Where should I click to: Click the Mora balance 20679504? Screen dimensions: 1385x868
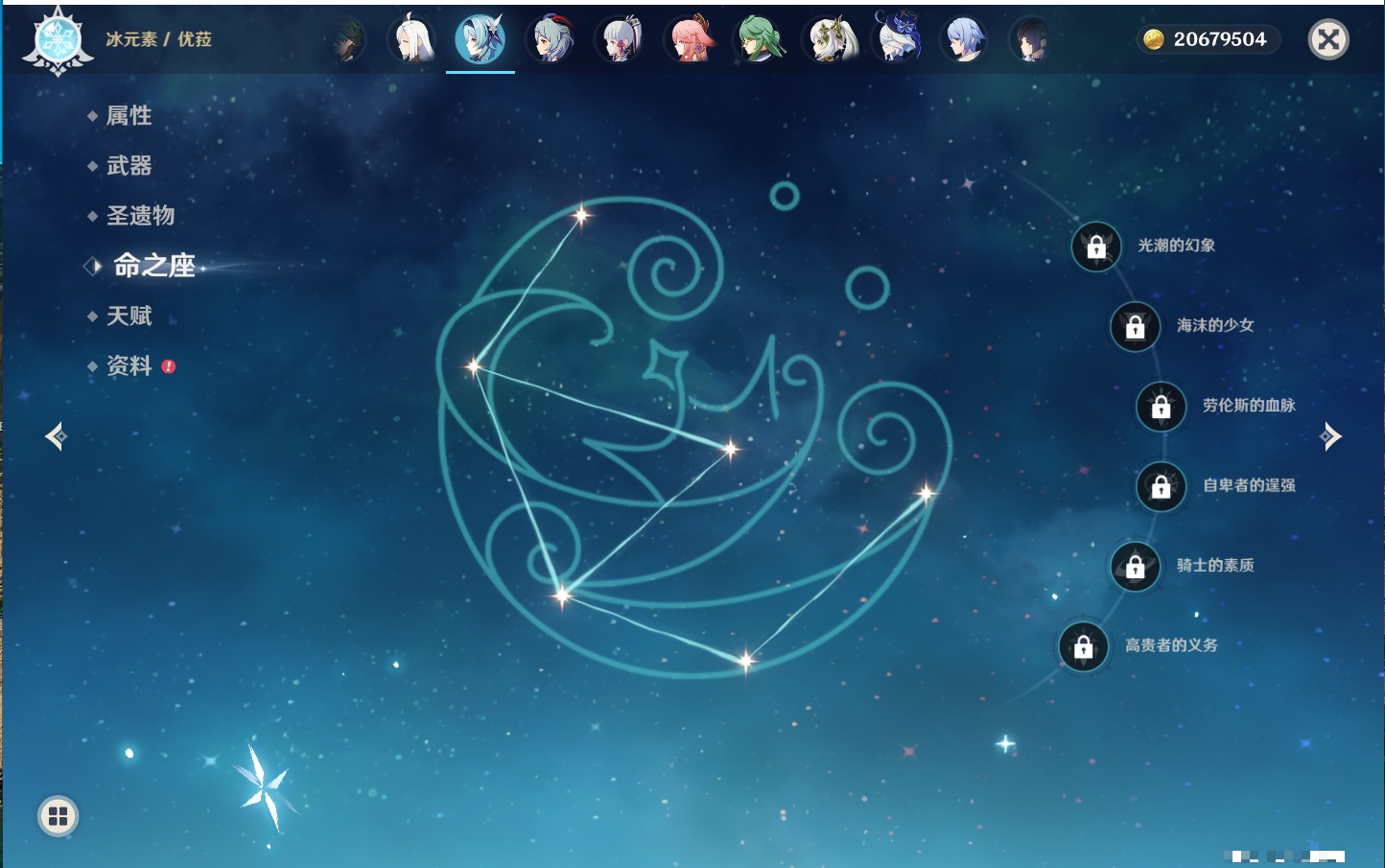(1219, 39)
